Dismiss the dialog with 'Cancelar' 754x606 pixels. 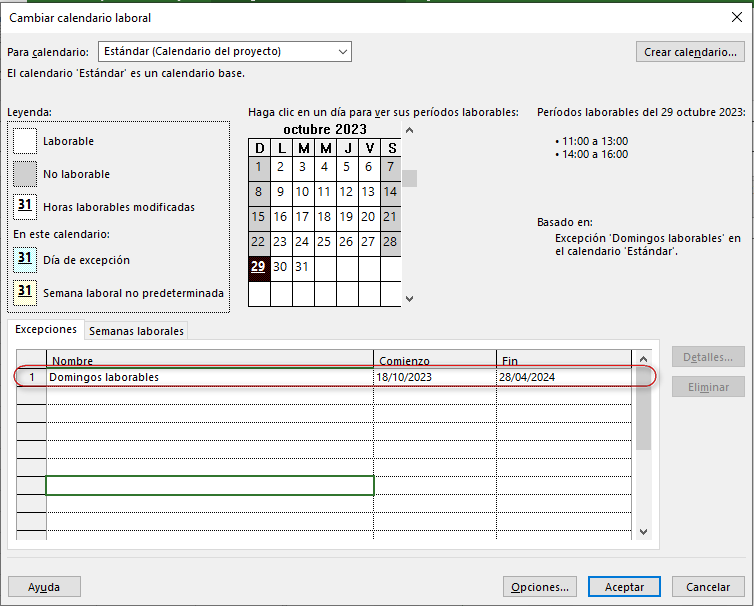tap(708, 587)
